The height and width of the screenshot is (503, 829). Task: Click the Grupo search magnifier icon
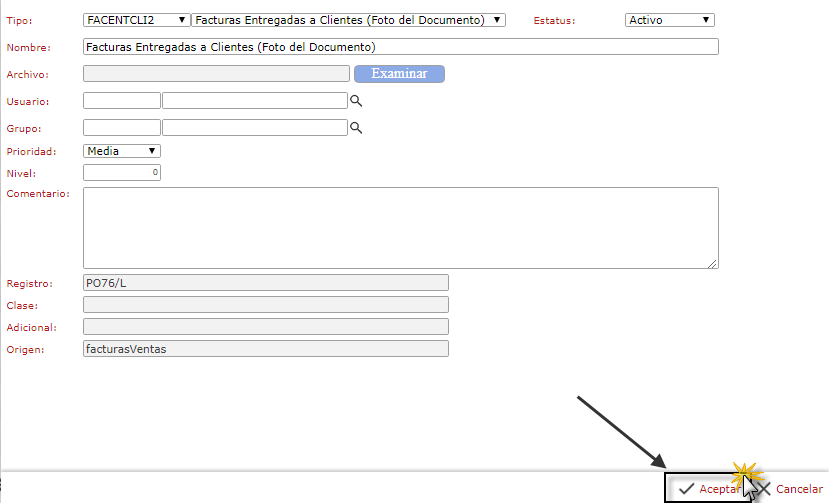point(355,128)
